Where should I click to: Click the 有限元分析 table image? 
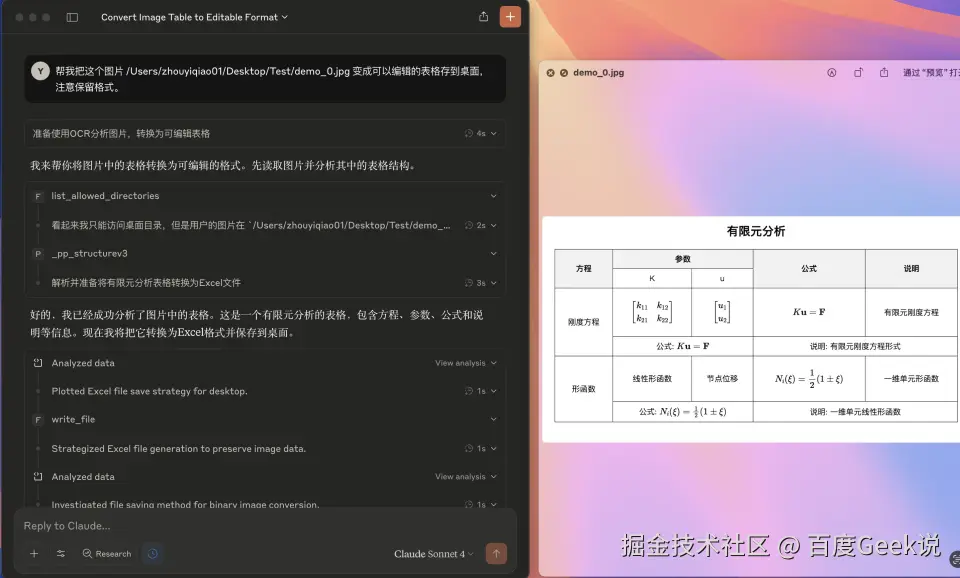coord(750,330)
